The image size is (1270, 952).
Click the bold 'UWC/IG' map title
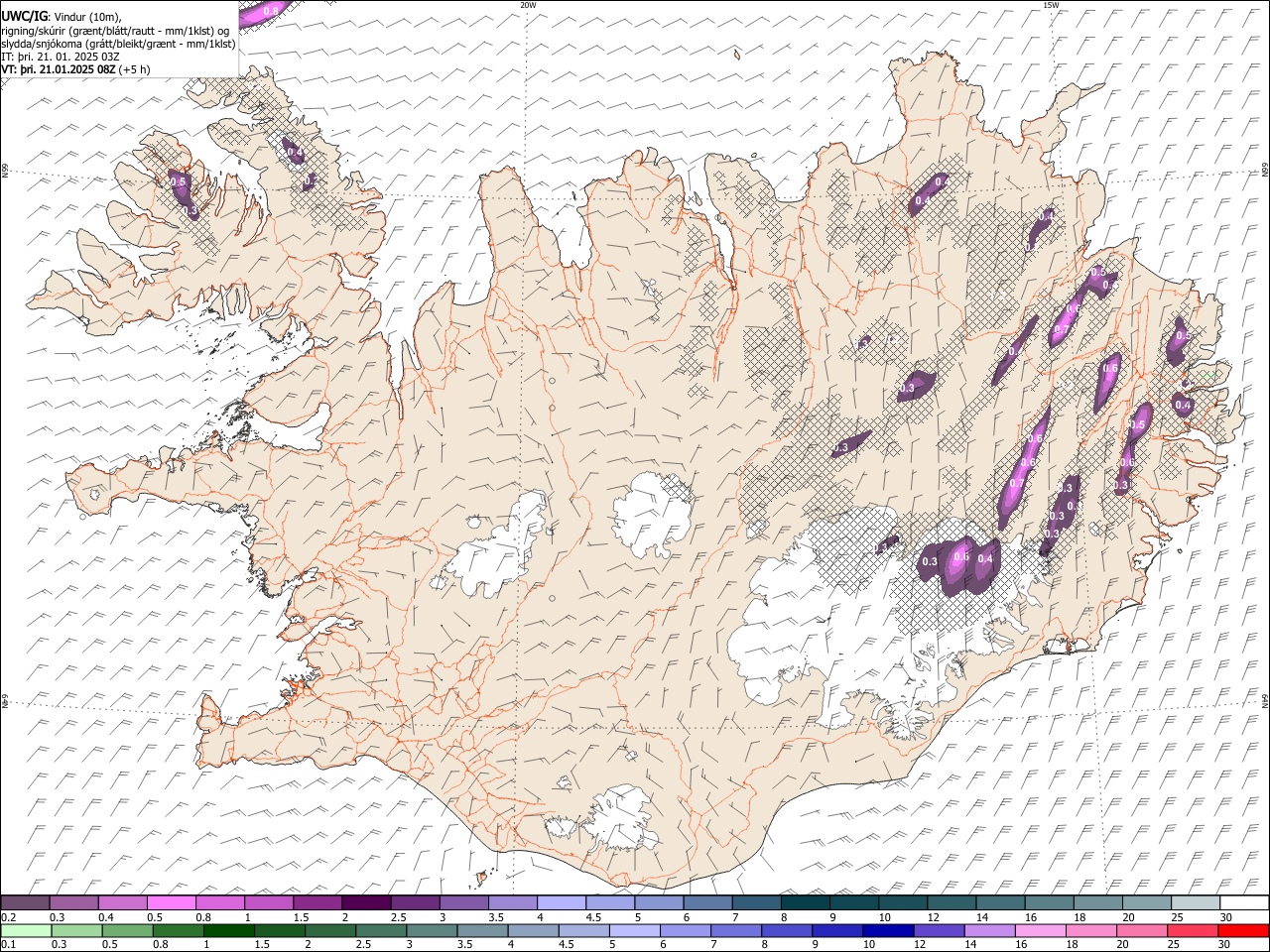tap(24, 17)
